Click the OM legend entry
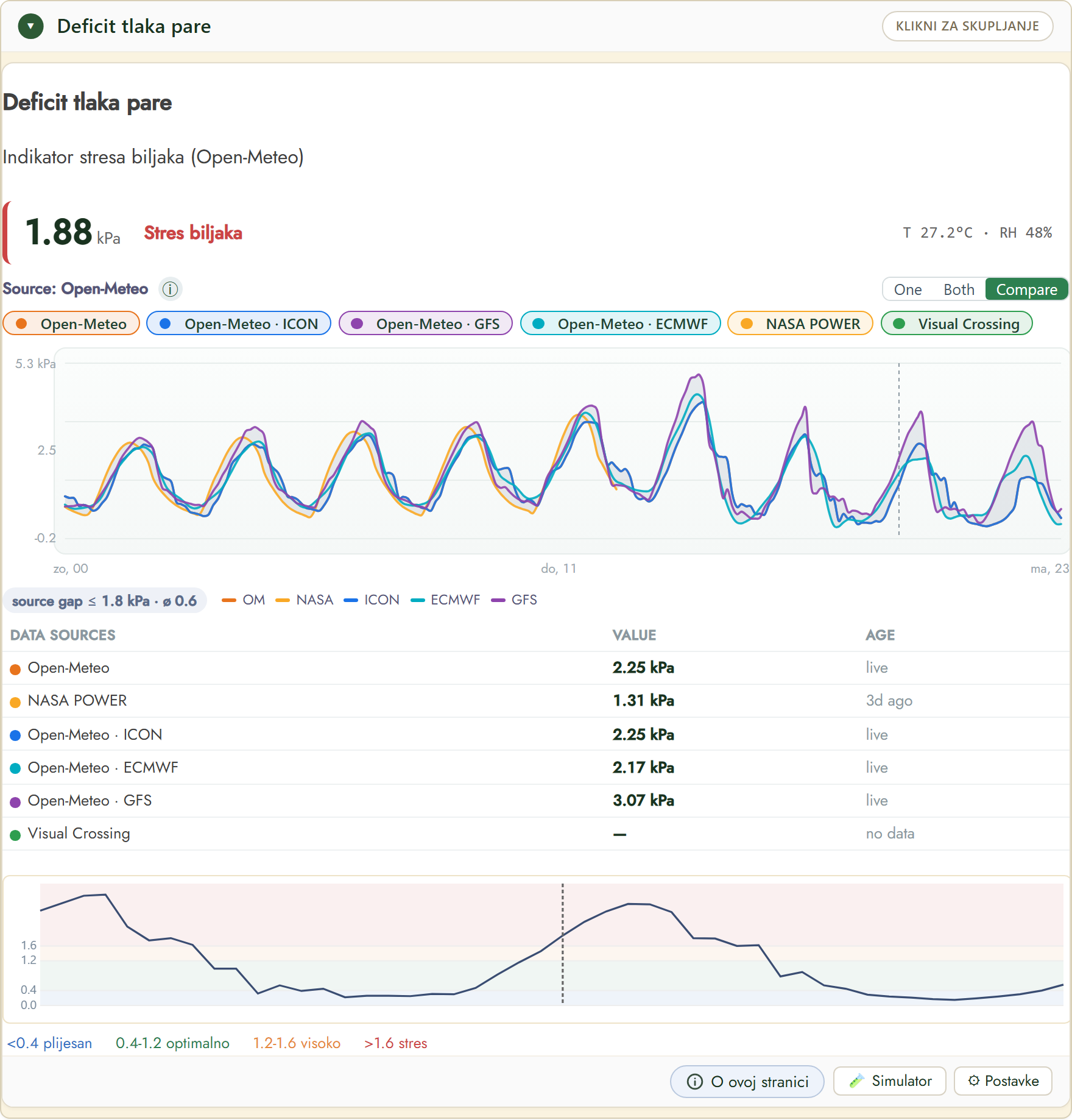1072x1120 pixels. 244,600
